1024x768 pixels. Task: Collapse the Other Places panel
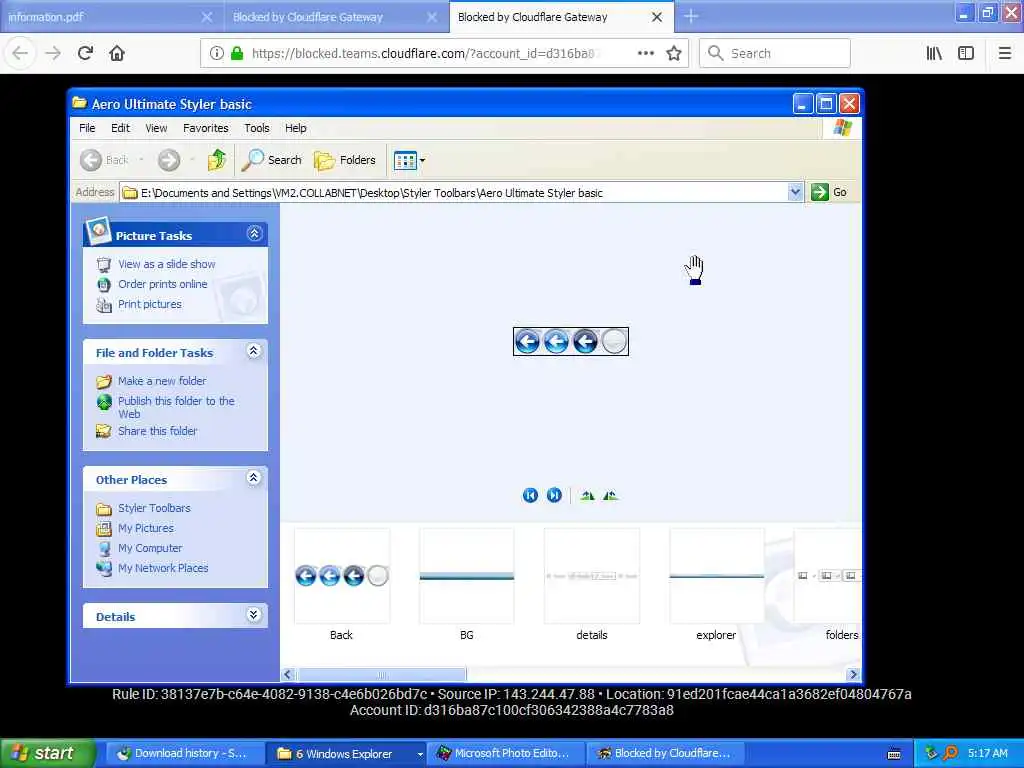[x=254, y=478]
